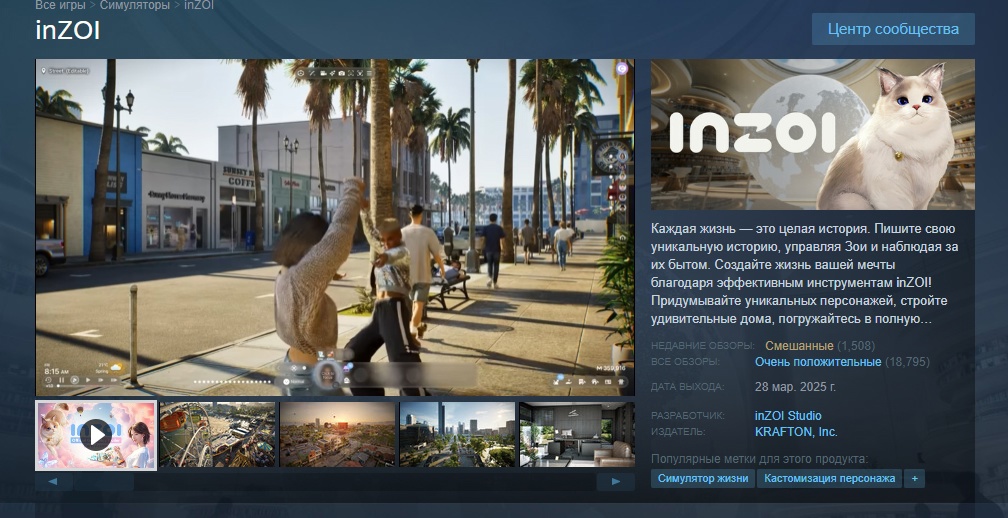Go to Все игры breadcrumb

tap(60, 5)
